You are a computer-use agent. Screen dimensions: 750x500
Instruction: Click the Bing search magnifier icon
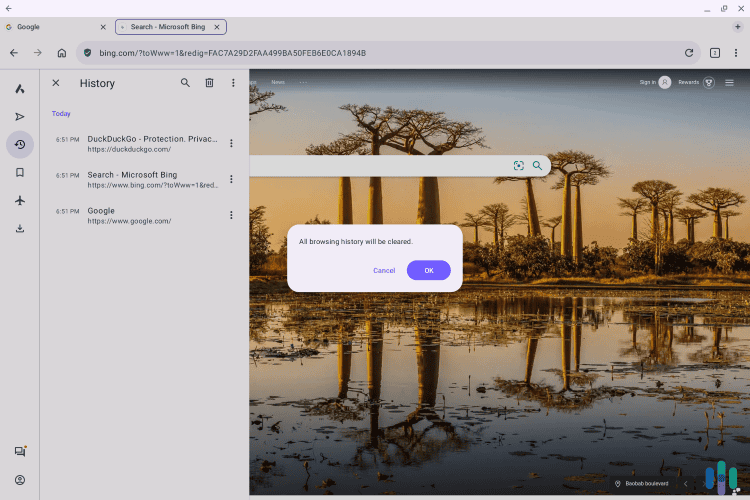point(537,166)
